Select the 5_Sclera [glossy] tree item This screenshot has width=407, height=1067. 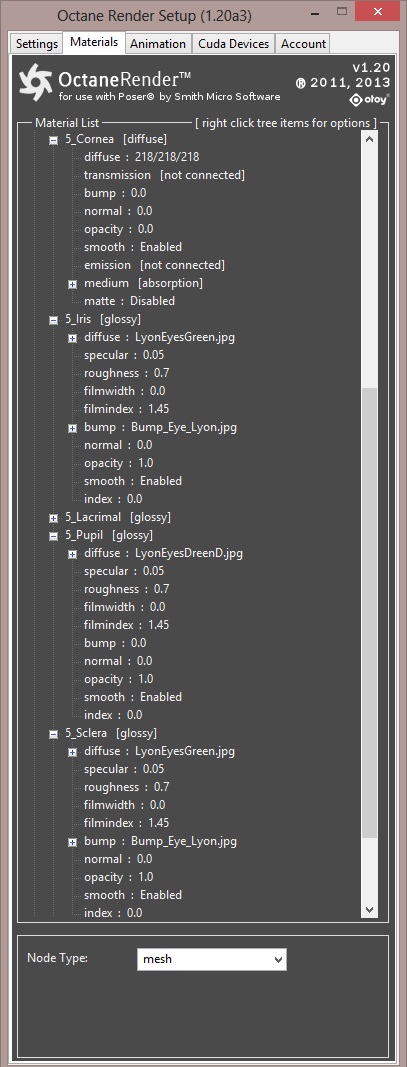point(112,733)
